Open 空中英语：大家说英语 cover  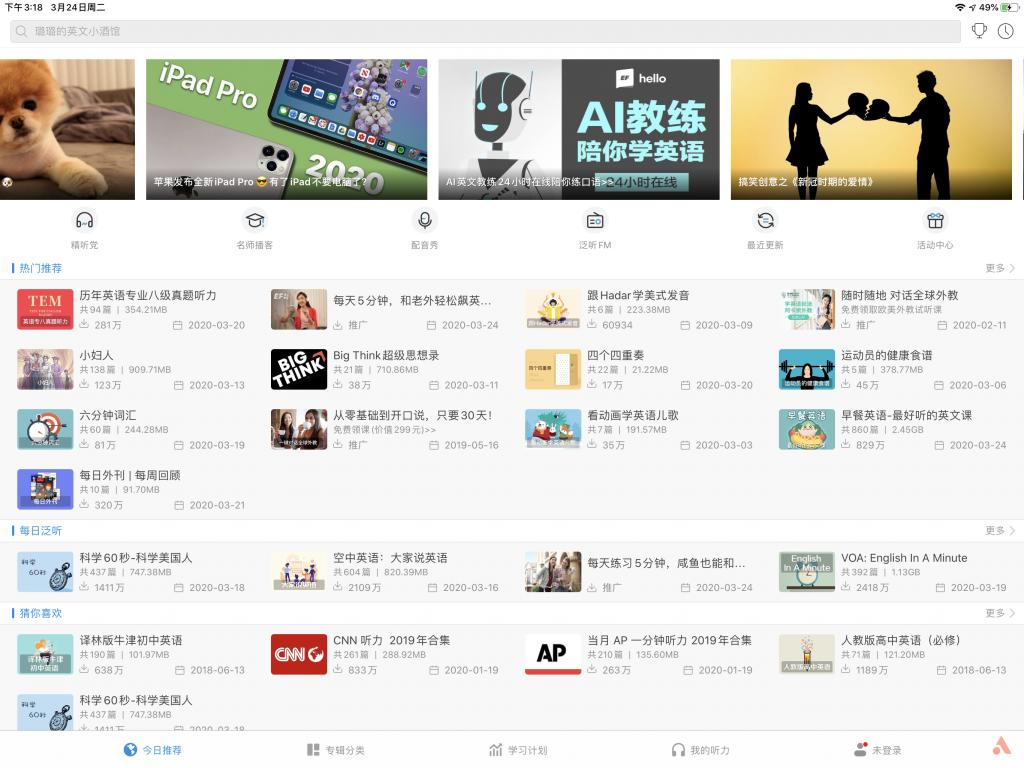299,571
